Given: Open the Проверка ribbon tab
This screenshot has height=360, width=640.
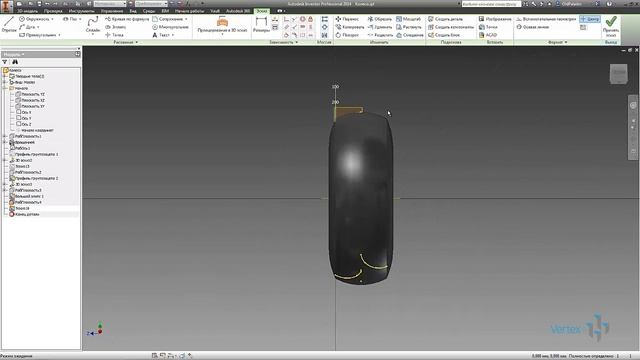Looking at the screenshot, I should pyautogui.click(x=53, y=11).
